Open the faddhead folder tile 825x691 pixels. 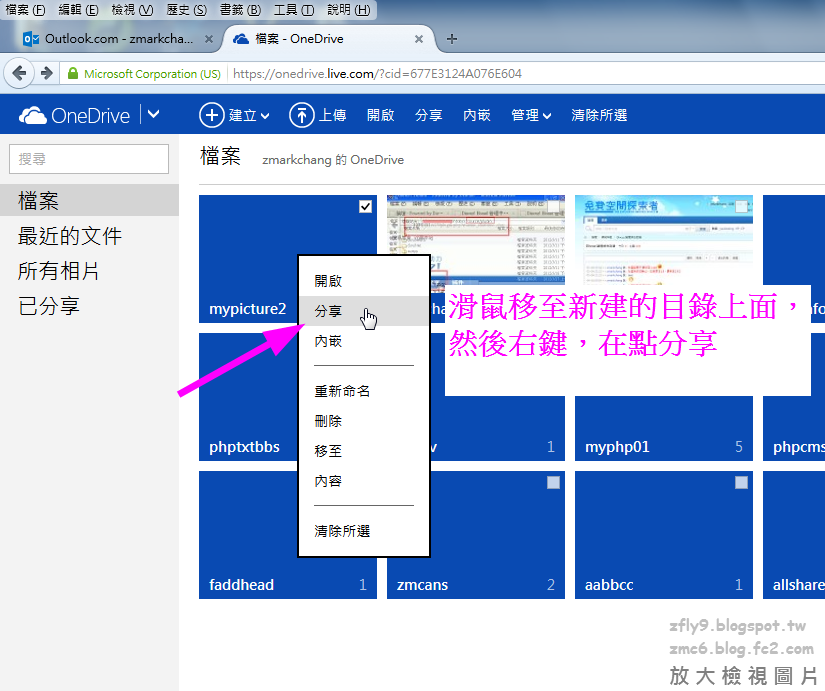click(247, 535)
